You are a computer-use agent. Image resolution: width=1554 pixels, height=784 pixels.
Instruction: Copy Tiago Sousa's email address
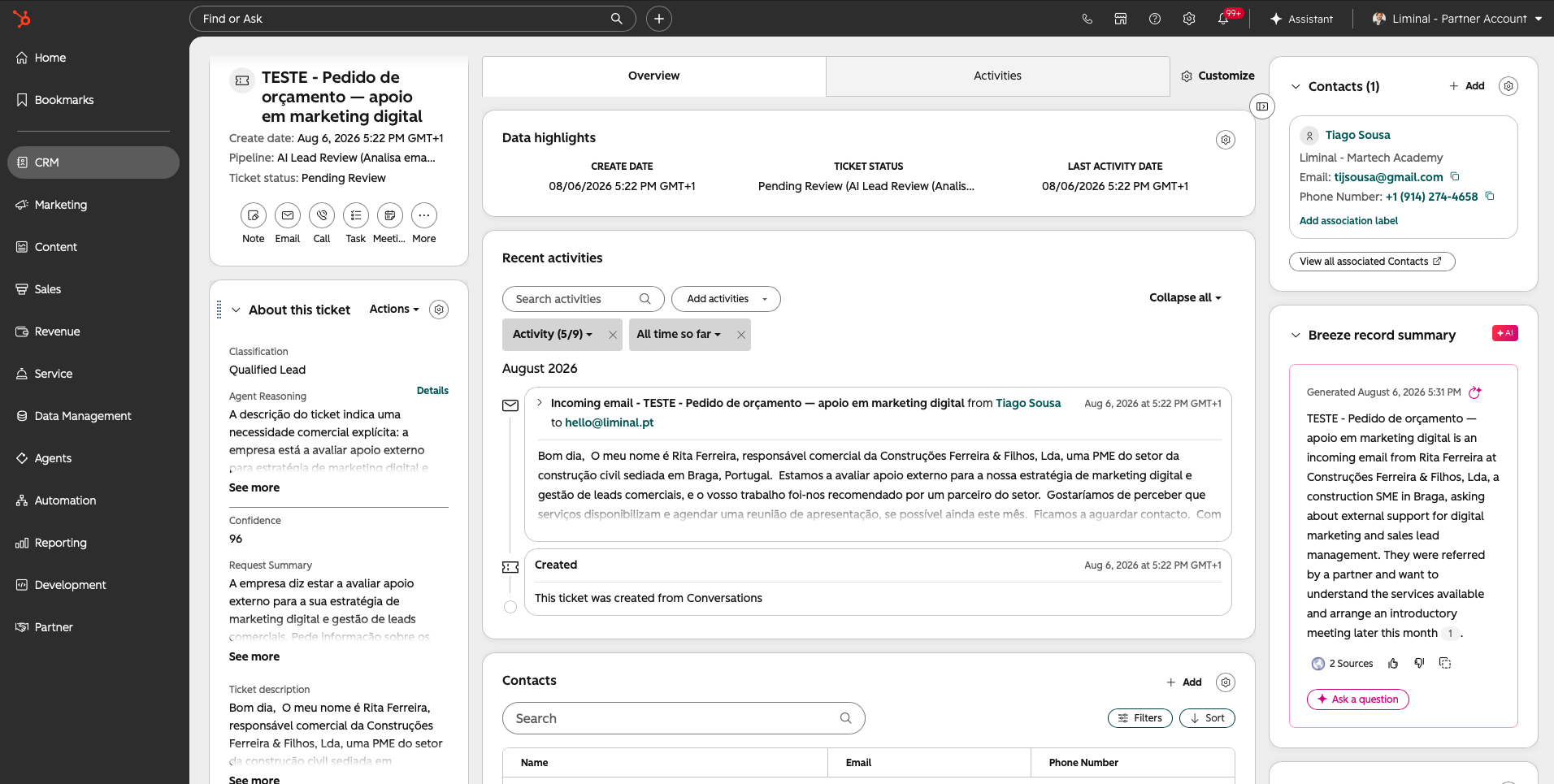coord(1455,176)
